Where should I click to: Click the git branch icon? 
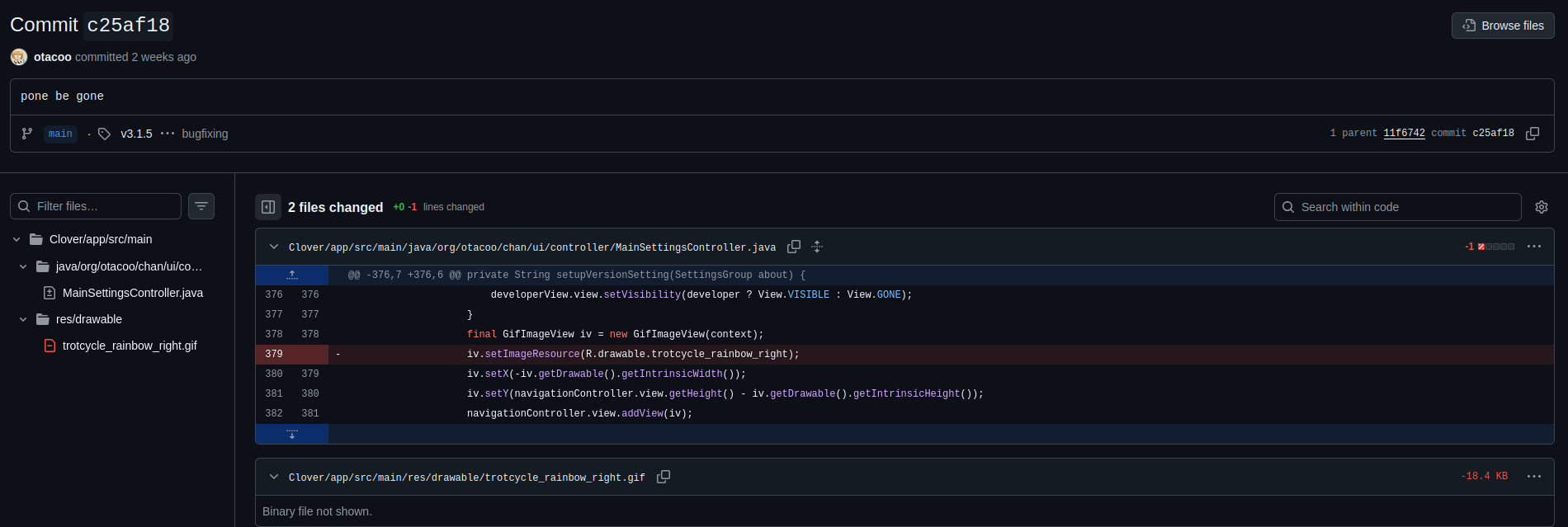[x=27, y=134]
